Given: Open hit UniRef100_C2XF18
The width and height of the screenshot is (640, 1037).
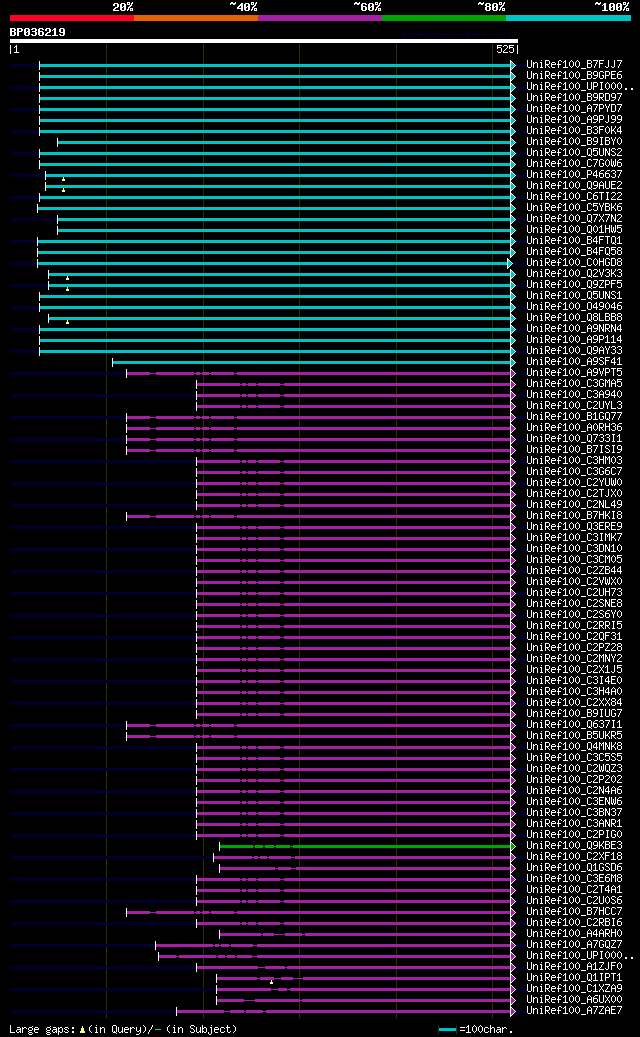Looking at the screenshot, I should [x=574, y=857].
